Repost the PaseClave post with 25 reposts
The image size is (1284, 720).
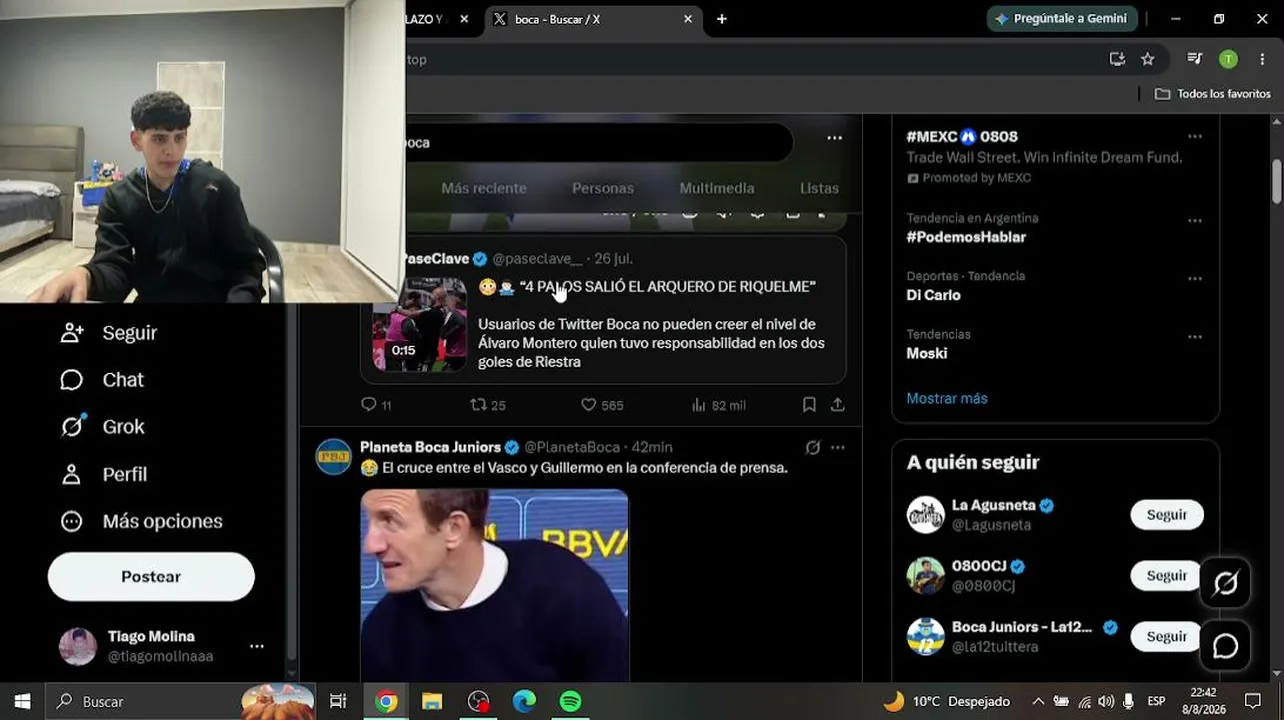(x=488, y=405)
